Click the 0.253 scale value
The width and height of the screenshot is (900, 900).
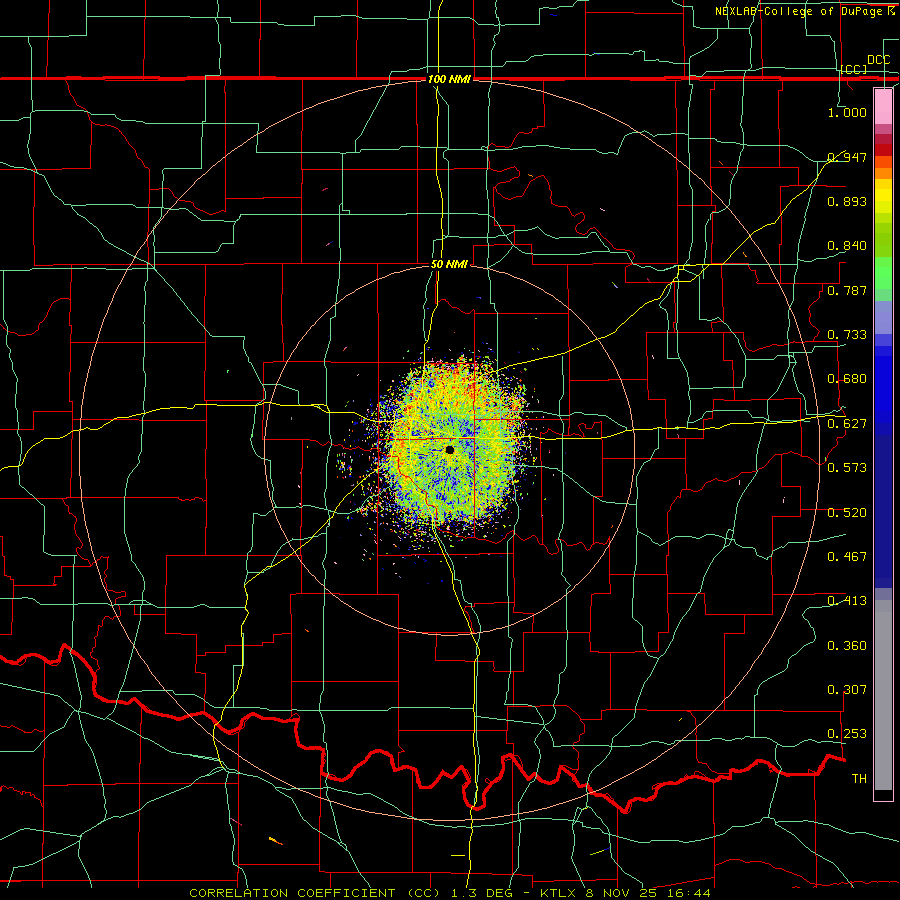pyautogui.click(x=847, y=734)
